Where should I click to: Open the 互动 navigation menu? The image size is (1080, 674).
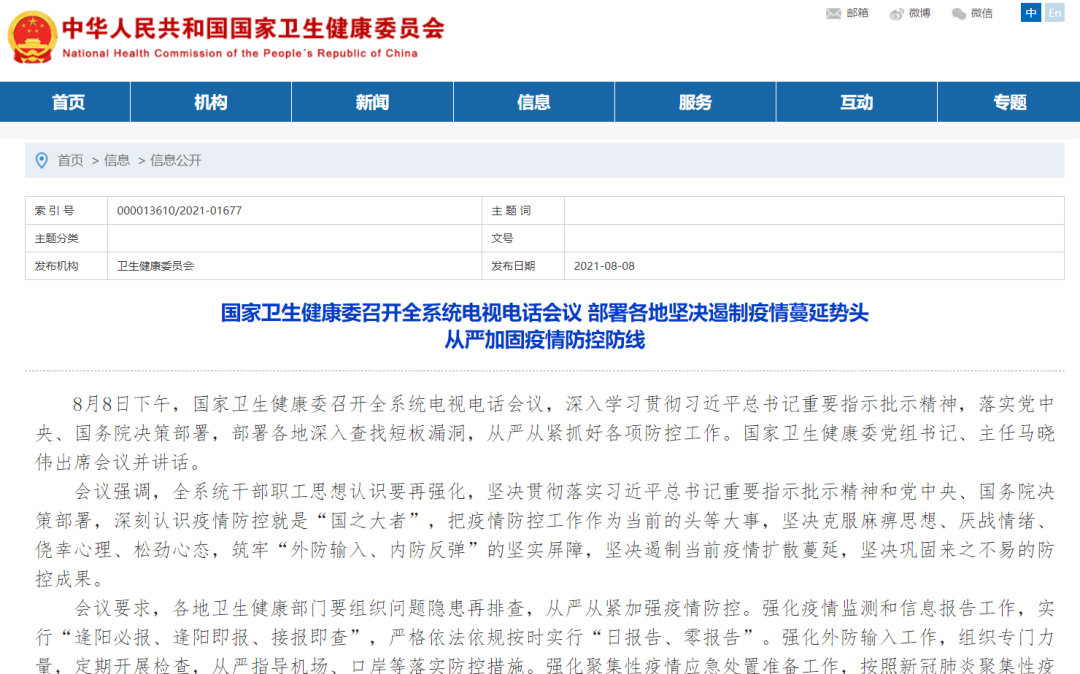pyautogui.click(x=857, y=102)
